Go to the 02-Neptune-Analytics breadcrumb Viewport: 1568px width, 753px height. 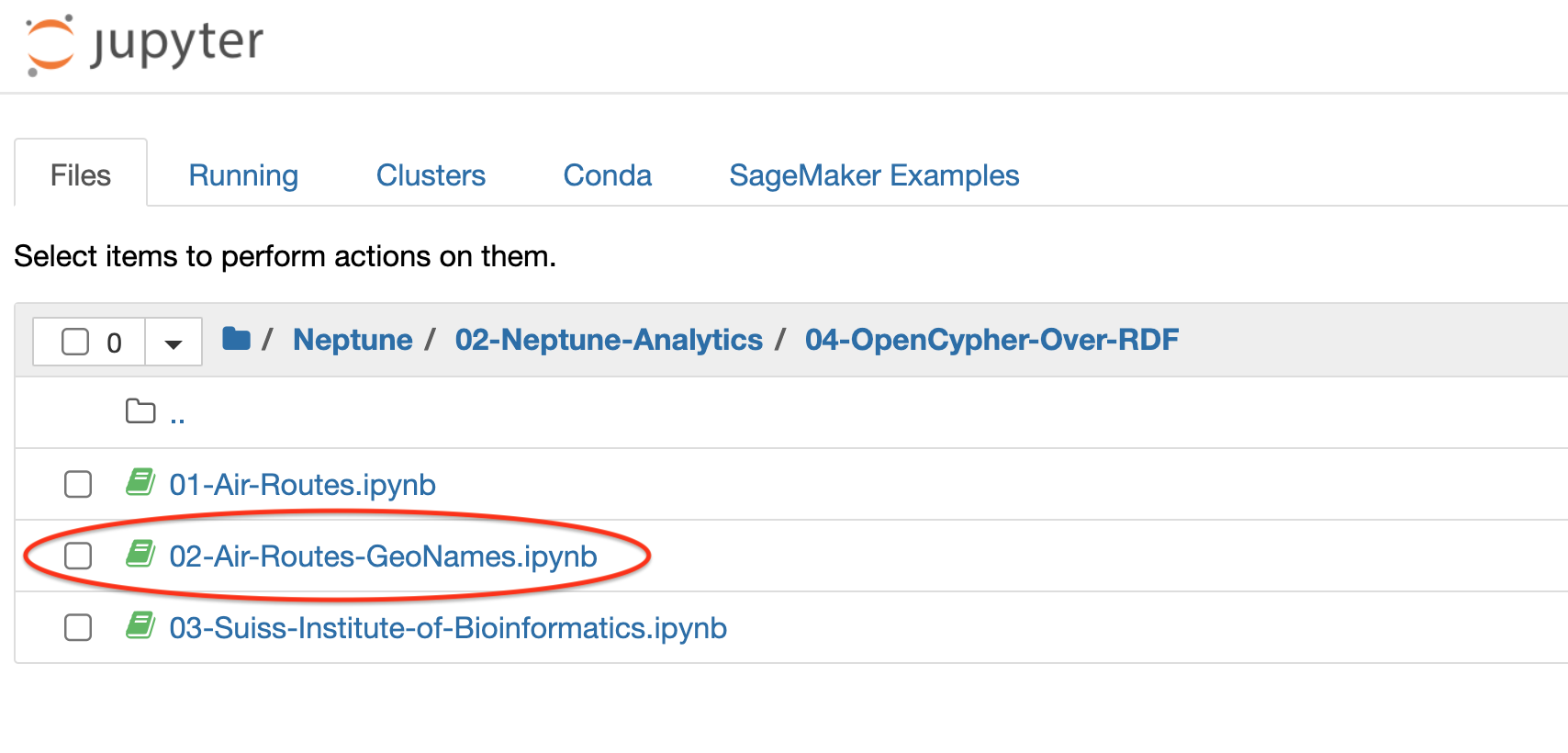pos(609,340)
